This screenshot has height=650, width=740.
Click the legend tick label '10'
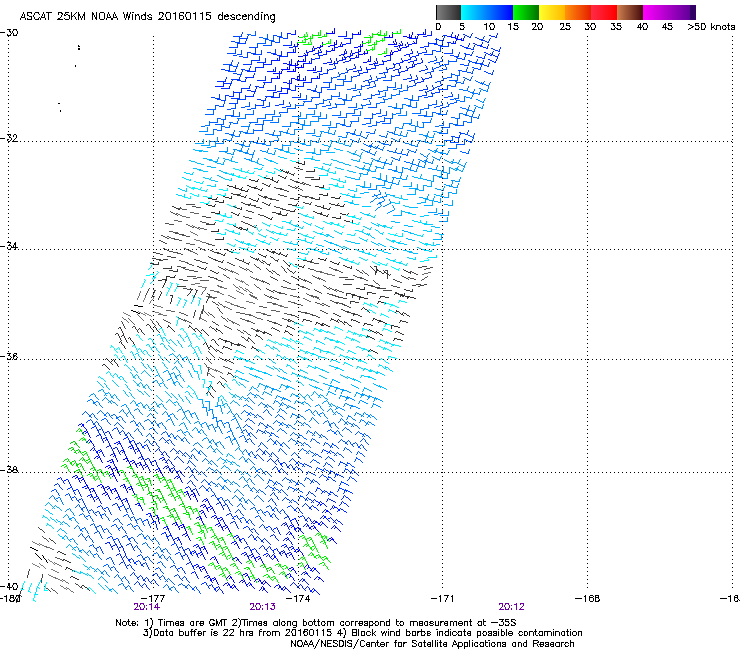(x=489, y=27)
